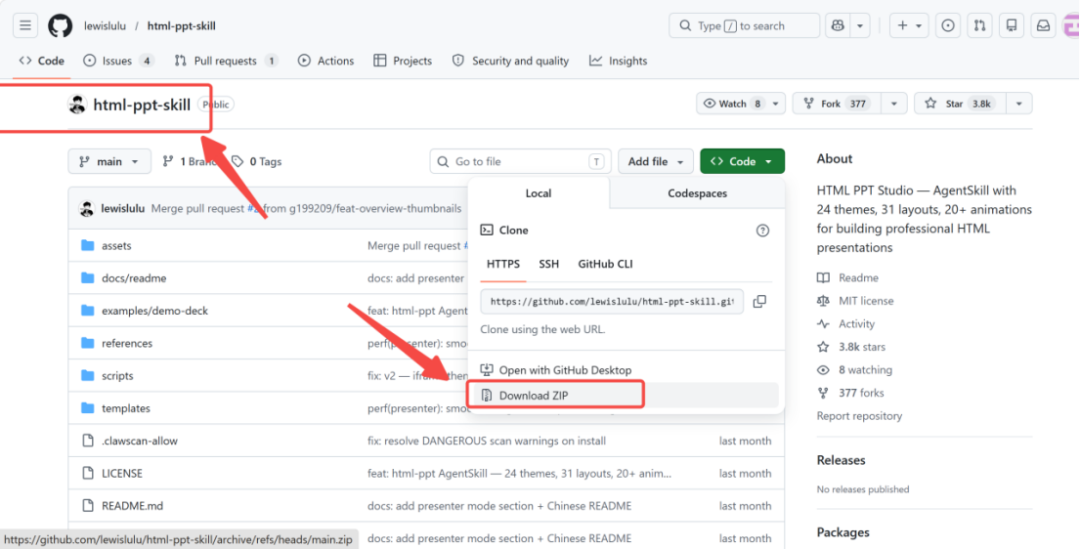Select the HTTPS clone option
The height and width of the screenshot is (549, 1080).
pyautogui.click(x=503, y=264)
